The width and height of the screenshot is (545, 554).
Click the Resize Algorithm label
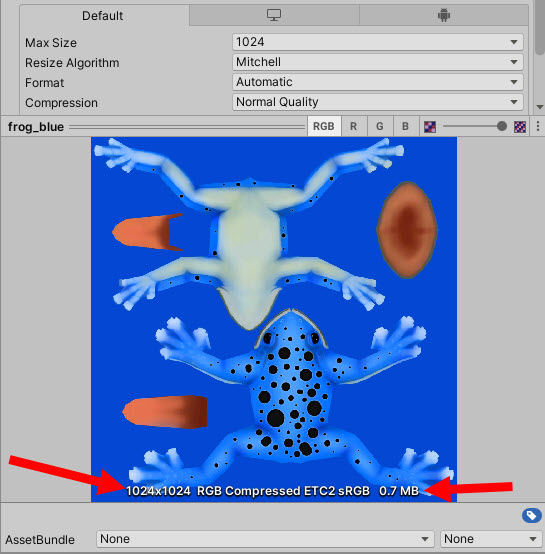click(72, 63)
